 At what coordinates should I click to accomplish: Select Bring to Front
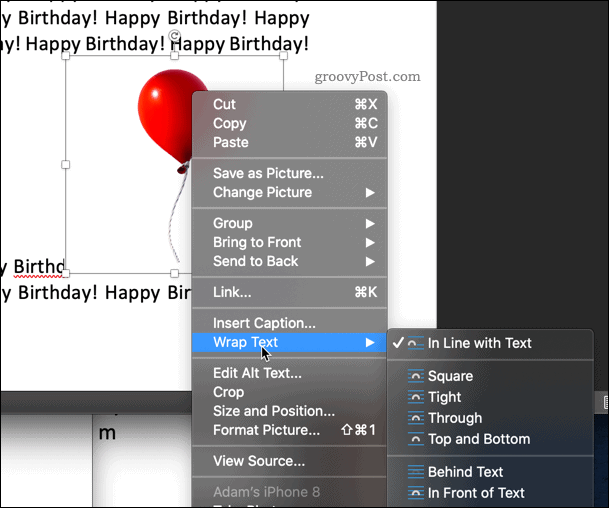289,242
